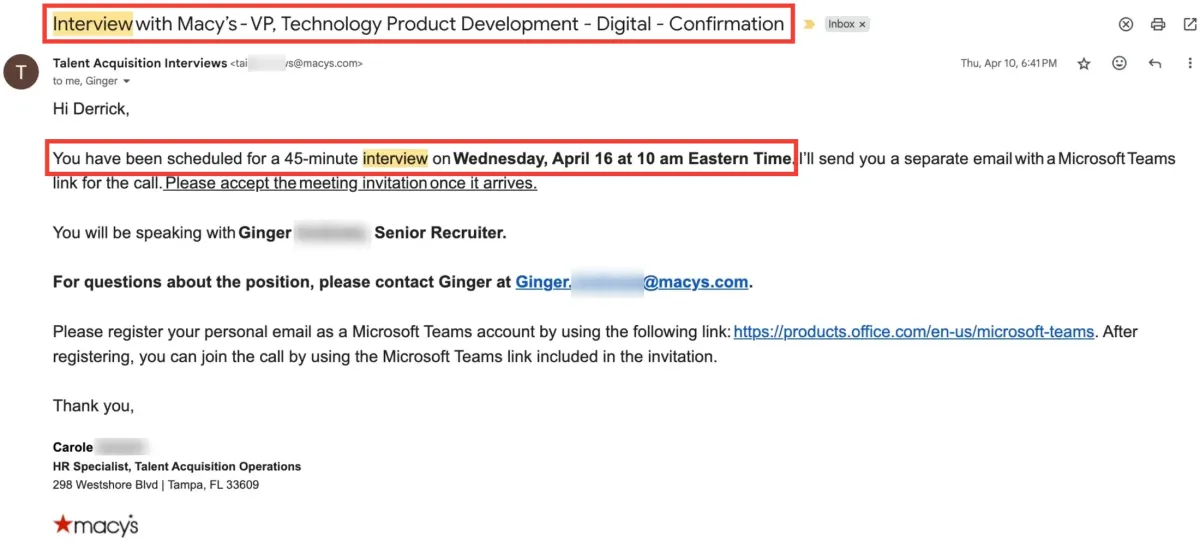Screen dimensions: 1200x560
Task: Star this Macy's interview email
Action: point(1084,64)
